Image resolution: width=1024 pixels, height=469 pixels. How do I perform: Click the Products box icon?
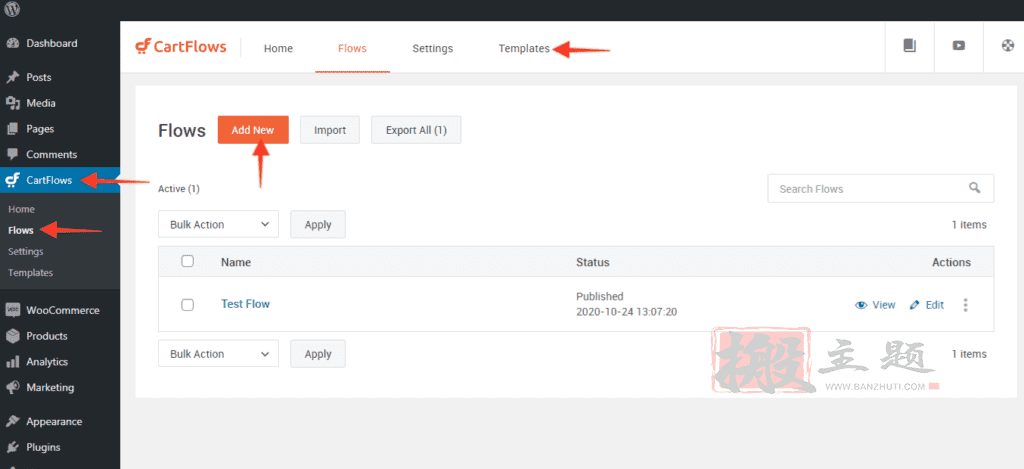(12, 336)
